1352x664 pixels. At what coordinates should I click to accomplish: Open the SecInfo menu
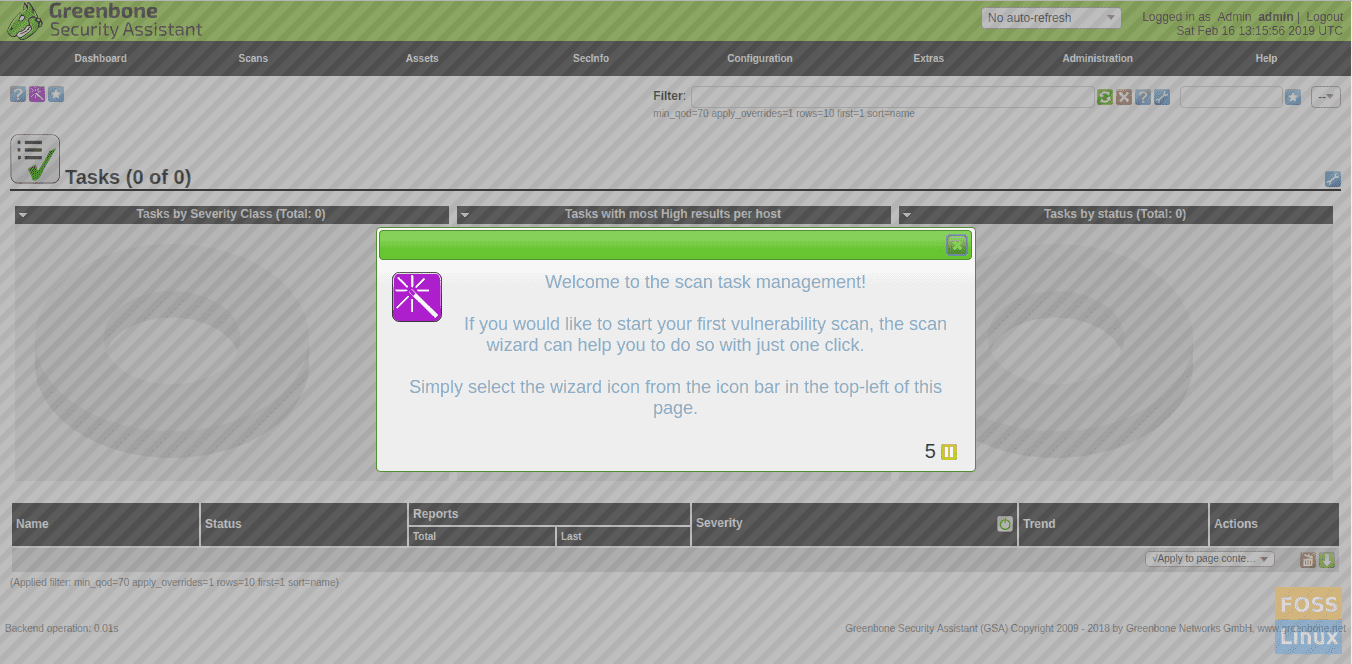[591, 58]
